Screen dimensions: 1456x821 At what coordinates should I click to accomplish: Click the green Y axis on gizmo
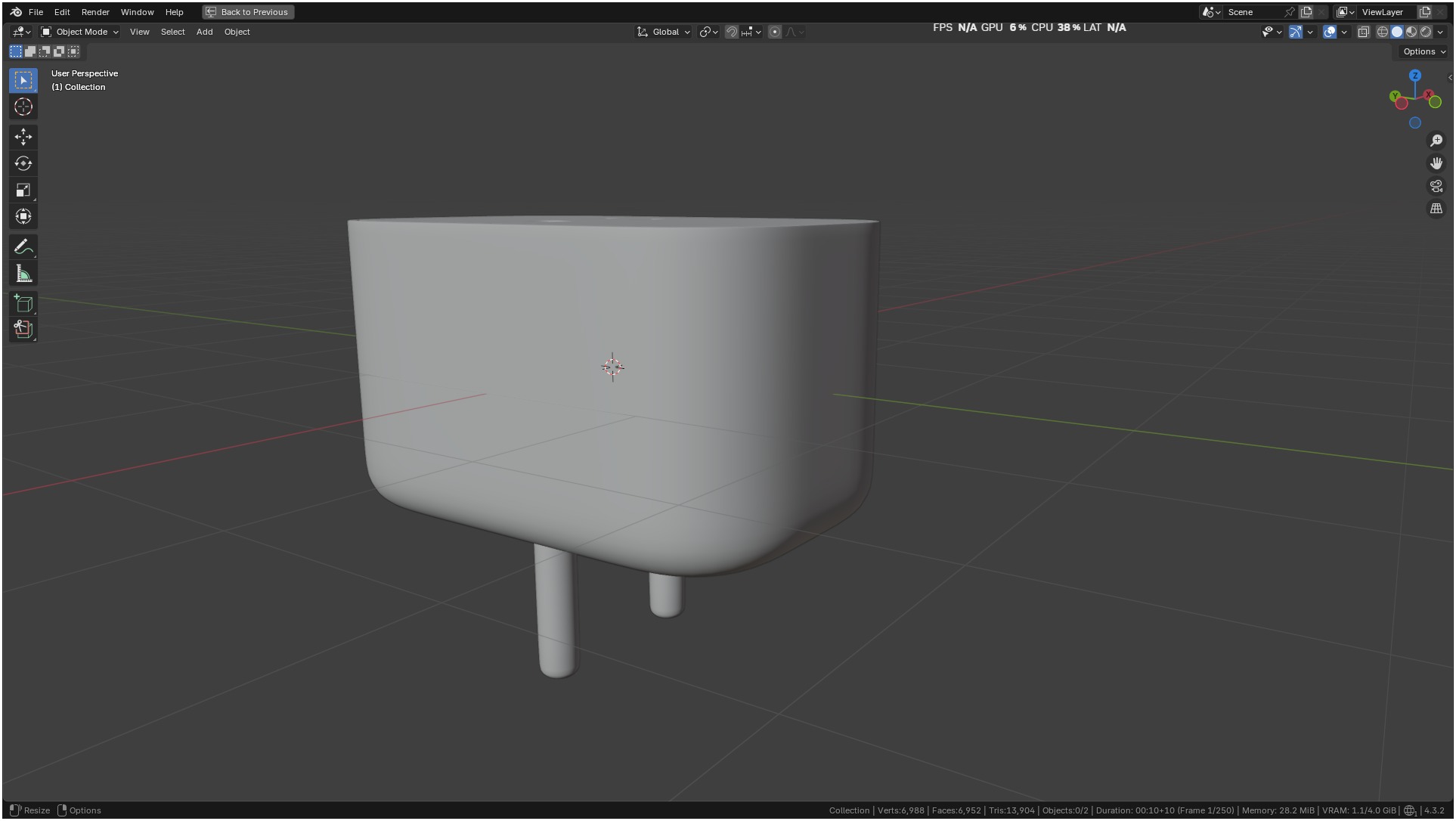pos(1395,96)
